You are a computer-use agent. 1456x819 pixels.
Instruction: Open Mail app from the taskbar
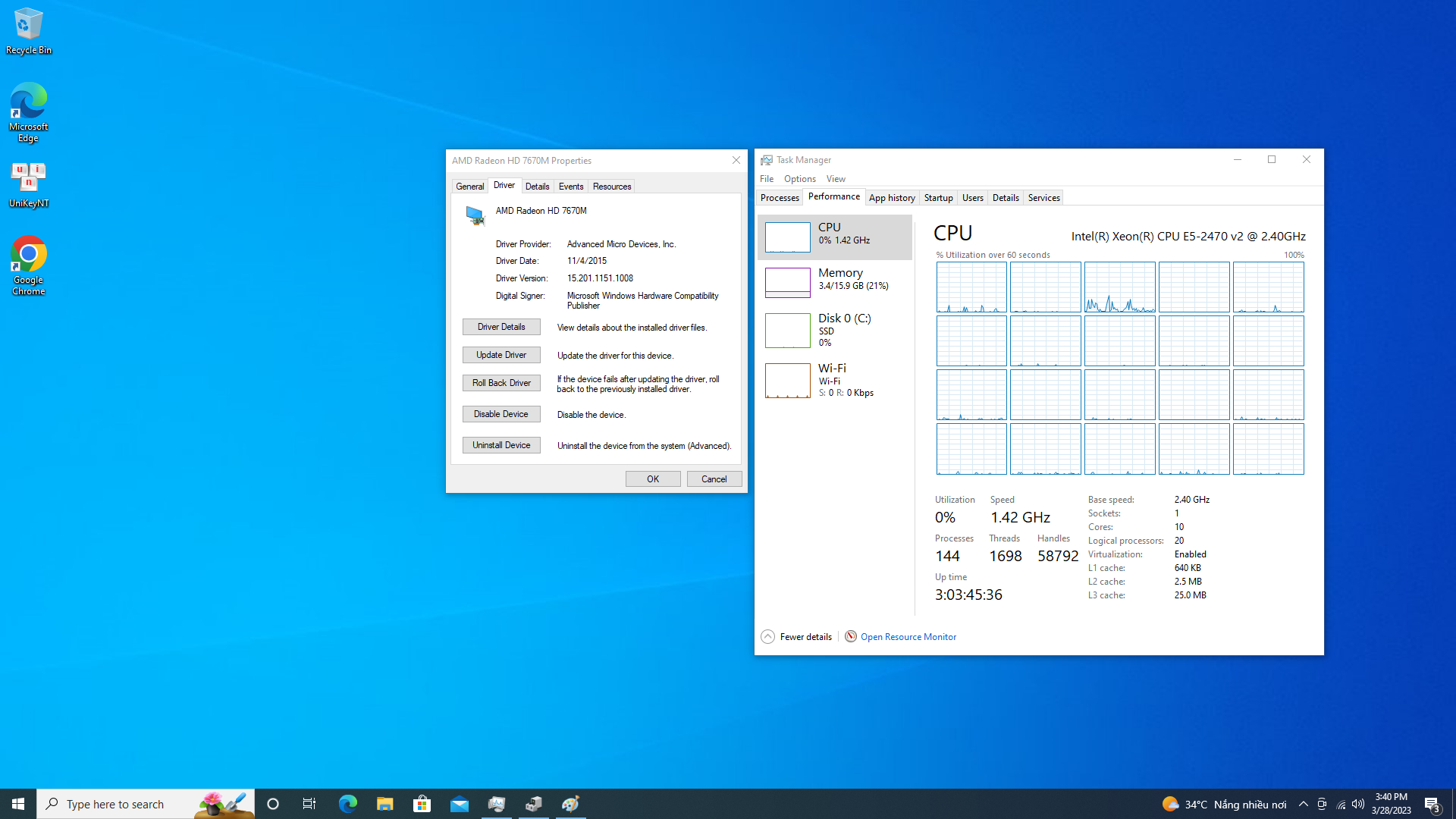point(459,804)
